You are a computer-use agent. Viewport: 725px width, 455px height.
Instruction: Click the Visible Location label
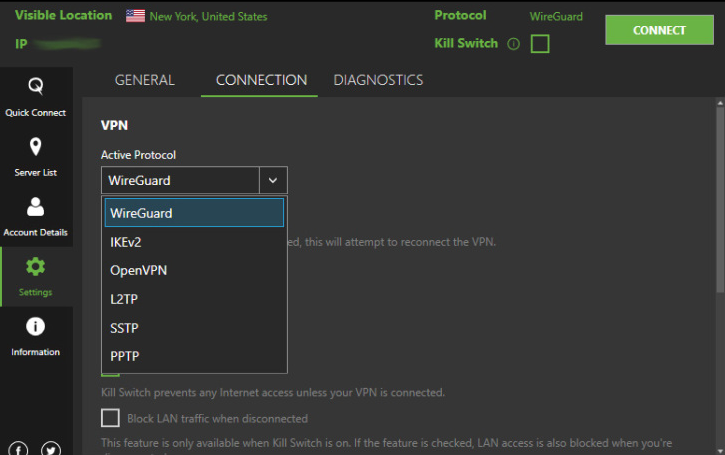pyautogui.click(x=63, y=15)
